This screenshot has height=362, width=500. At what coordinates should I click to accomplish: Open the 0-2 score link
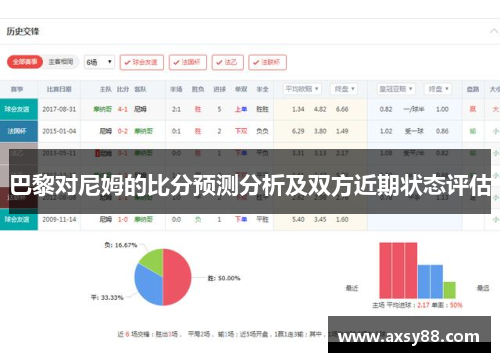pos(123,131)
